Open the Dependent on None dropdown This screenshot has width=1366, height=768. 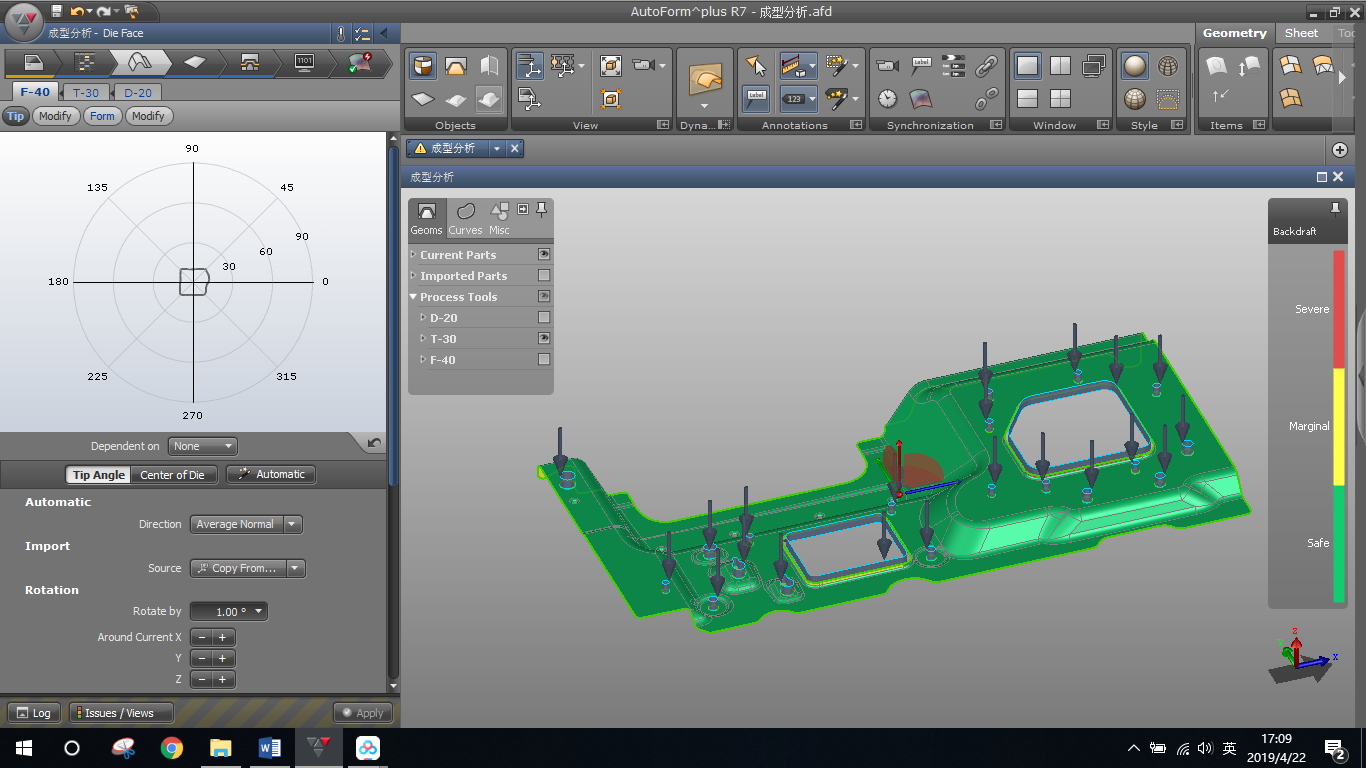coord(202,446)
